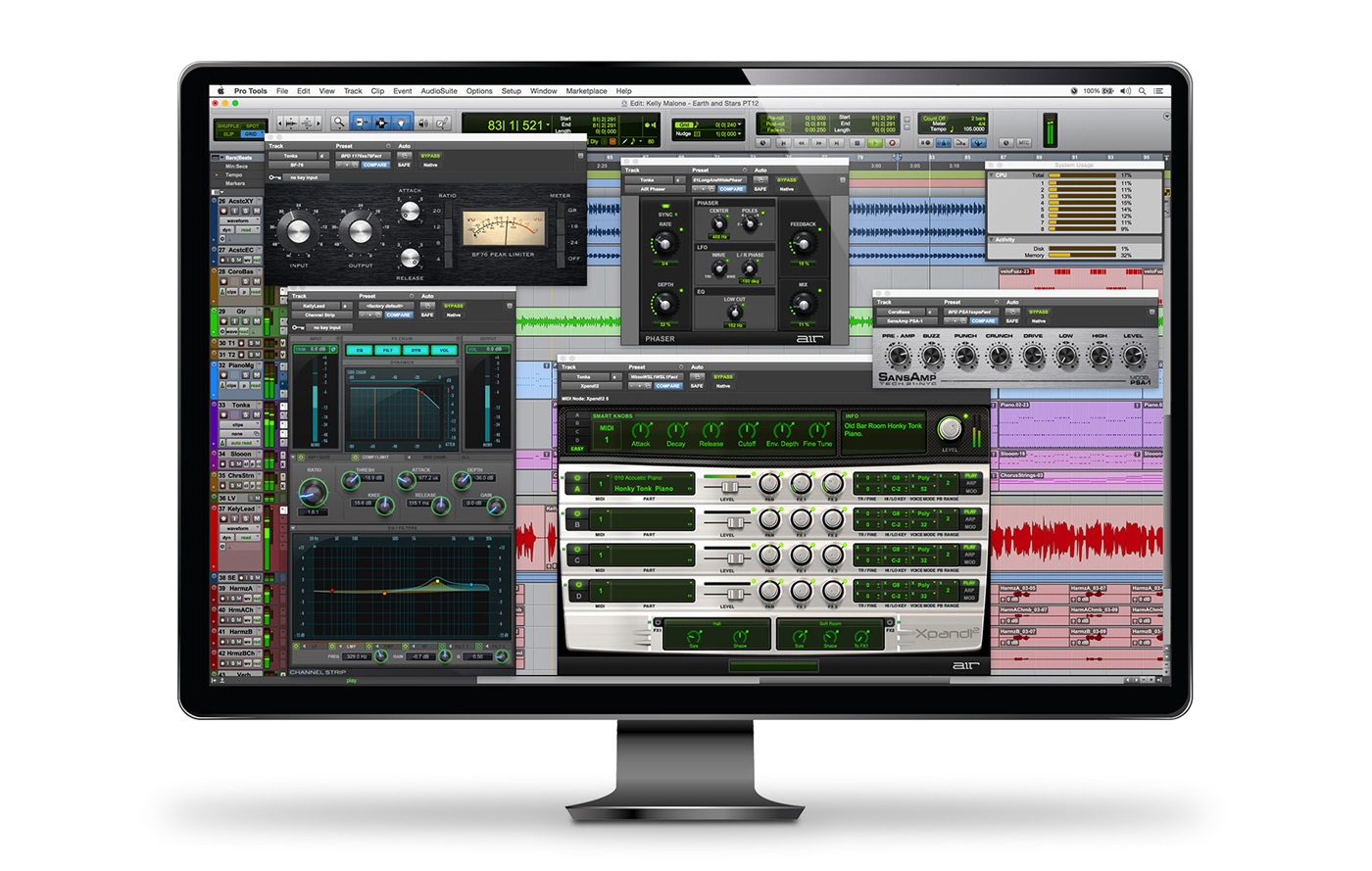Enable SLIP edit mode
Screen dimensions: 1372x871
(228, 134)
